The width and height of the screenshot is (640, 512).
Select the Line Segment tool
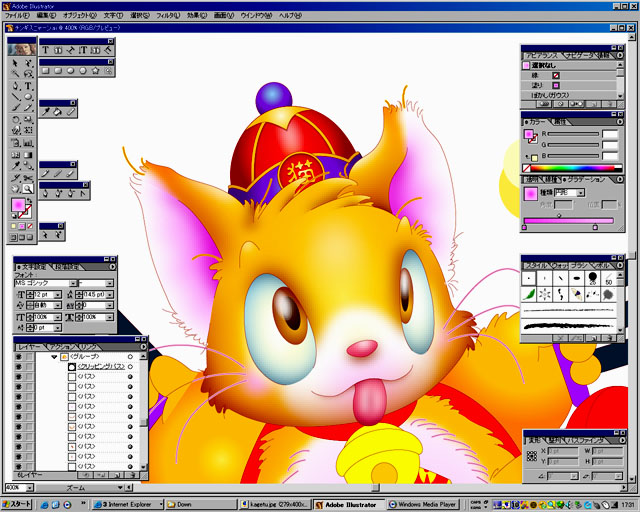tap(16, 97)
